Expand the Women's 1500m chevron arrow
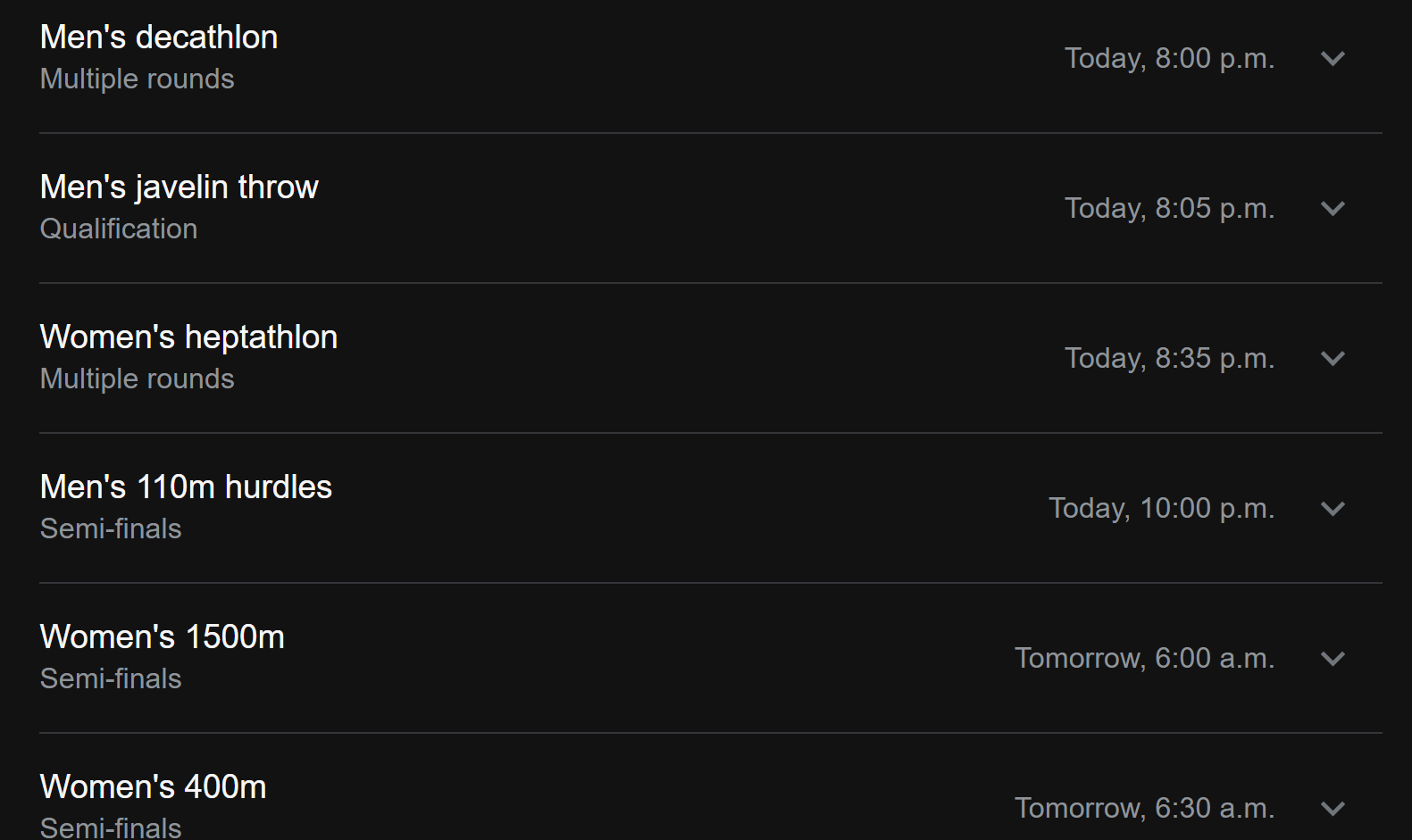Image resolution: width=1412 pixels, height=840 pixels. point(1333,659)
